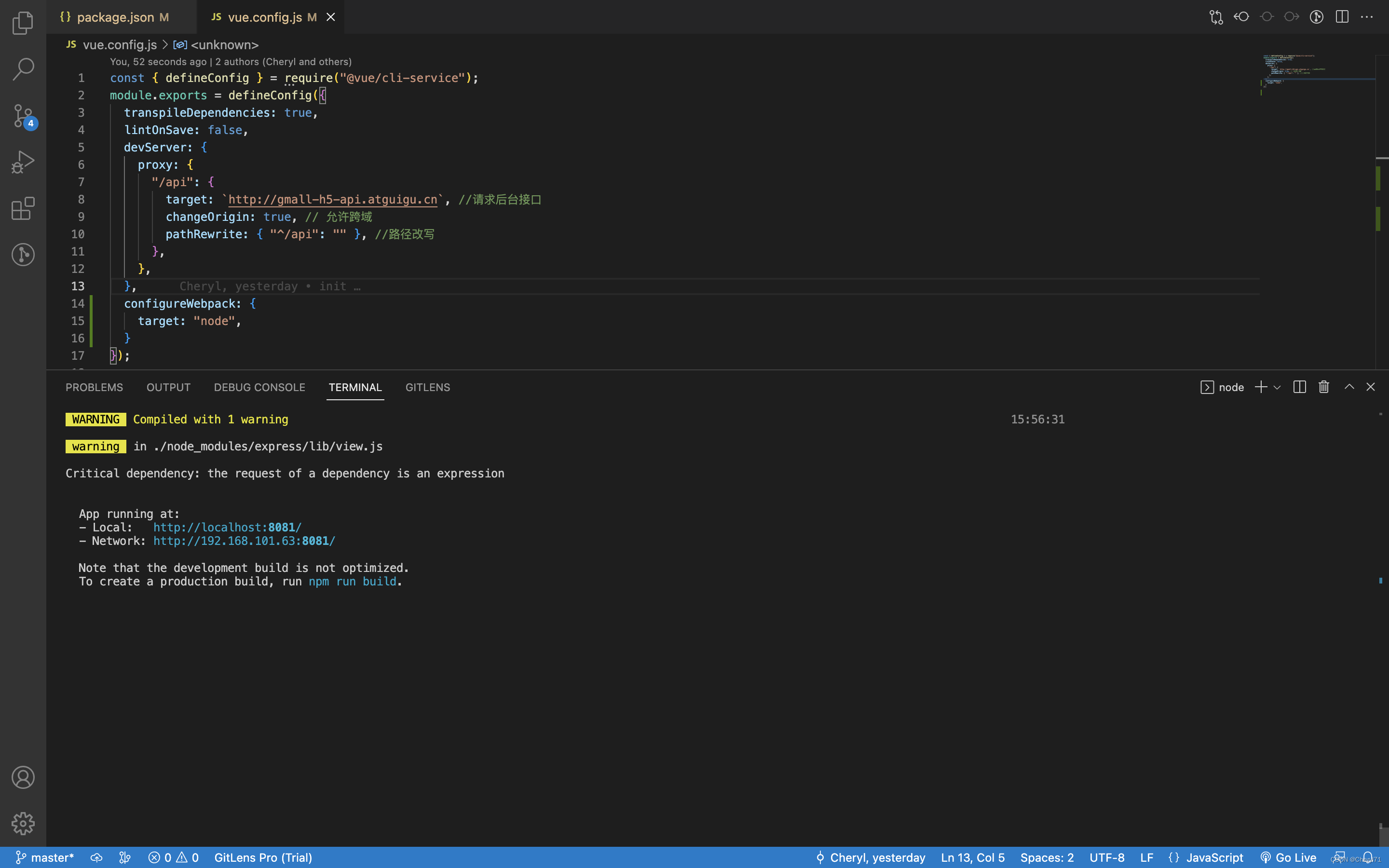Image resolution: width=1389 pixels, height=868 pixels.
Task: Click the GitLens authors code lens above line 1
Action: [231, 61]
